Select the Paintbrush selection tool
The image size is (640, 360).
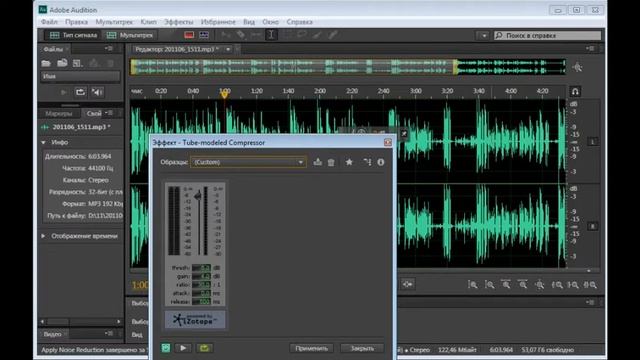click(317, 35)
